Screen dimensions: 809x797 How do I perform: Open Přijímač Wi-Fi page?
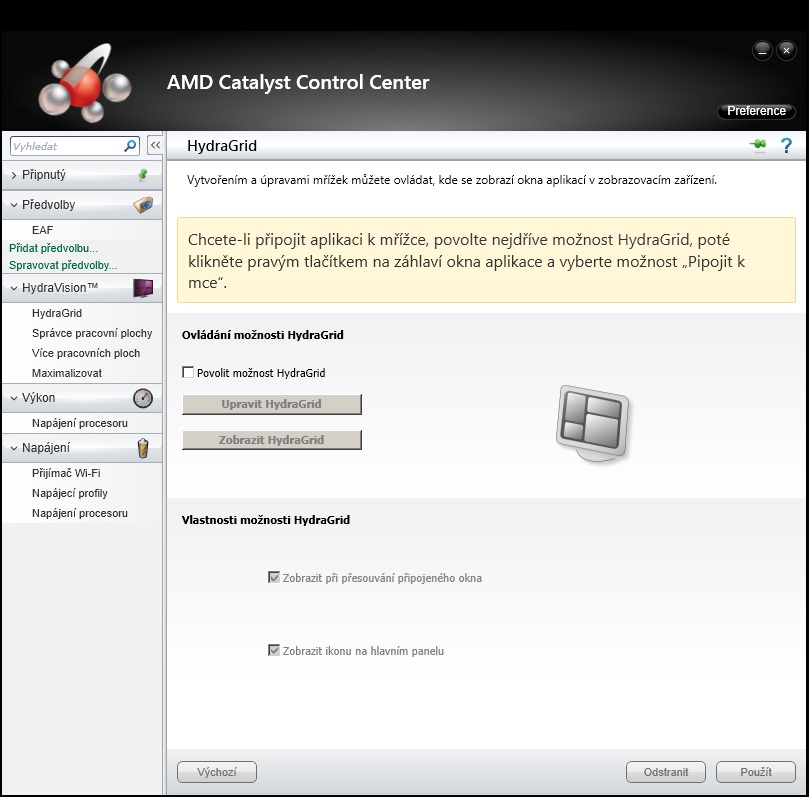[66, 473]
